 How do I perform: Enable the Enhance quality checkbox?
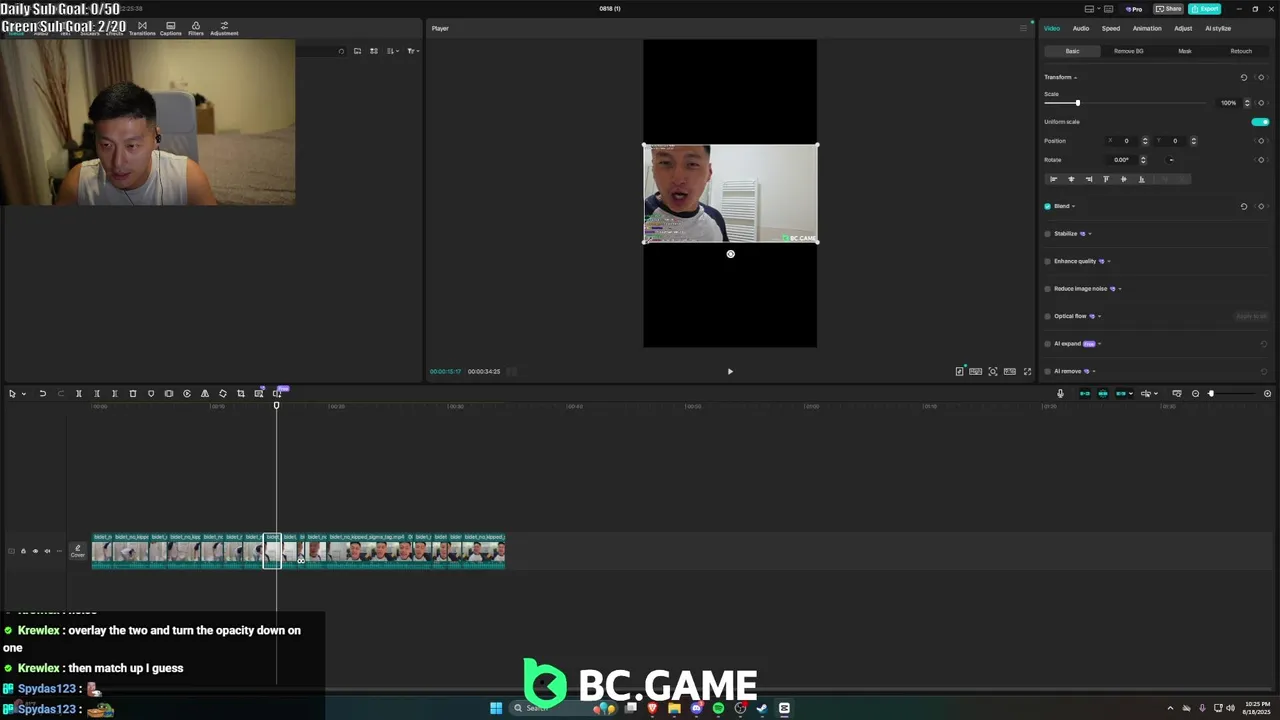pos(1048,262)
